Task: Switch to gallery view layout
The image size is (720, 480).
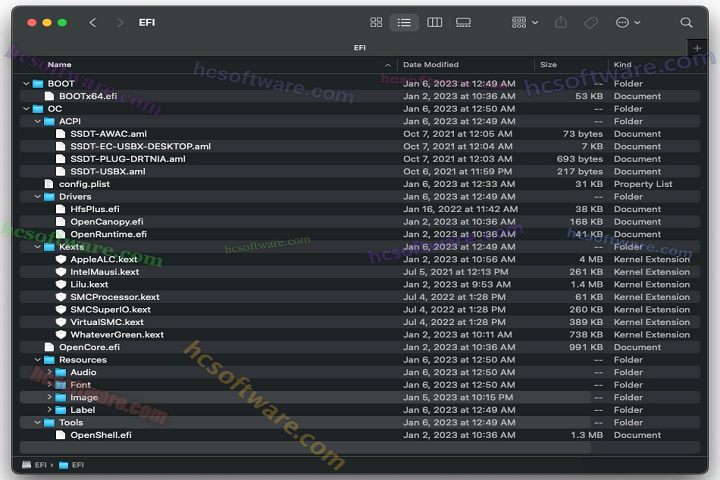Action: [x=463, y=22]
